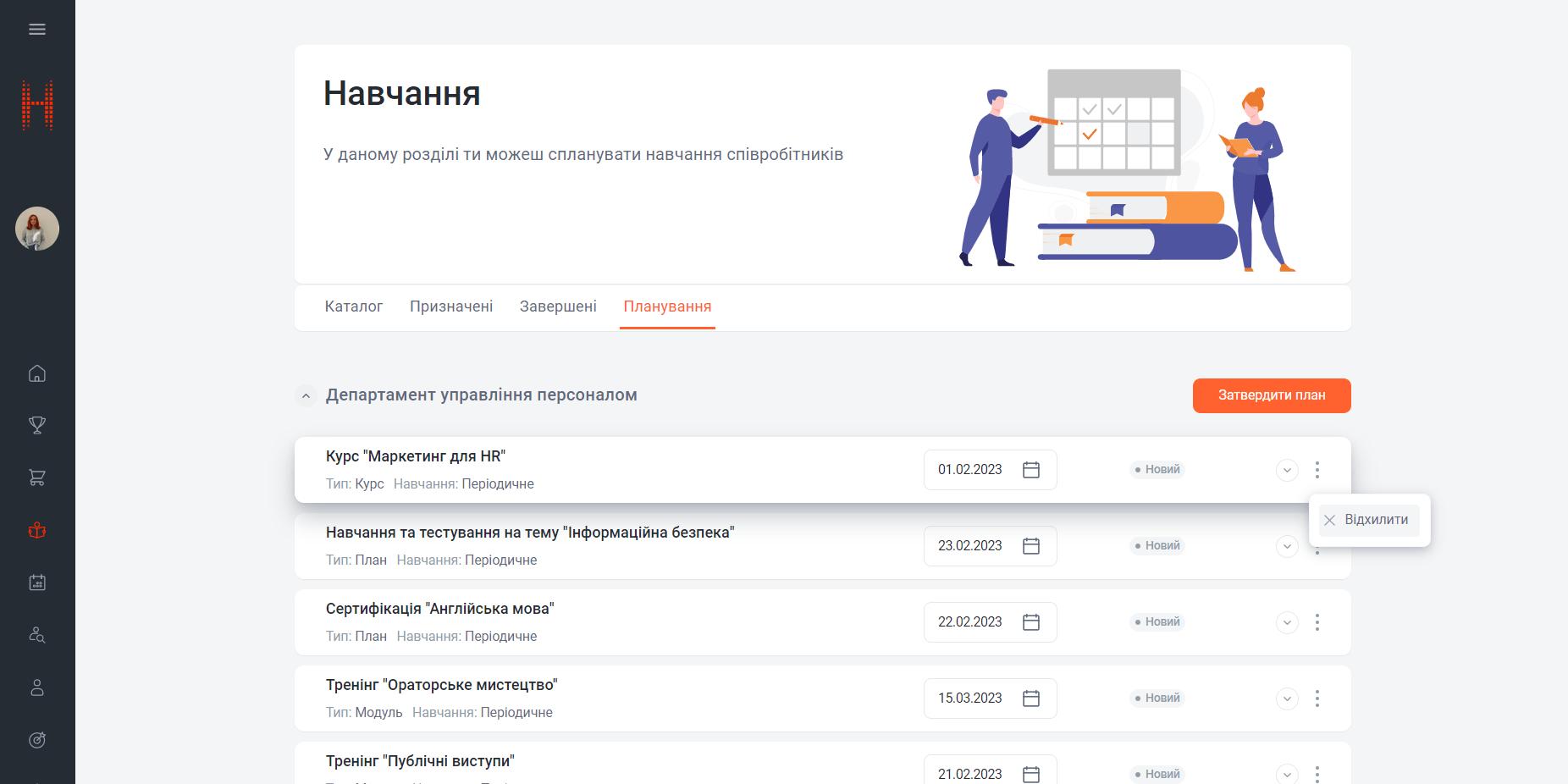The image size is (1568, 784).
Task: Open the Призначені tab
Action: click(x=451, y=306)
